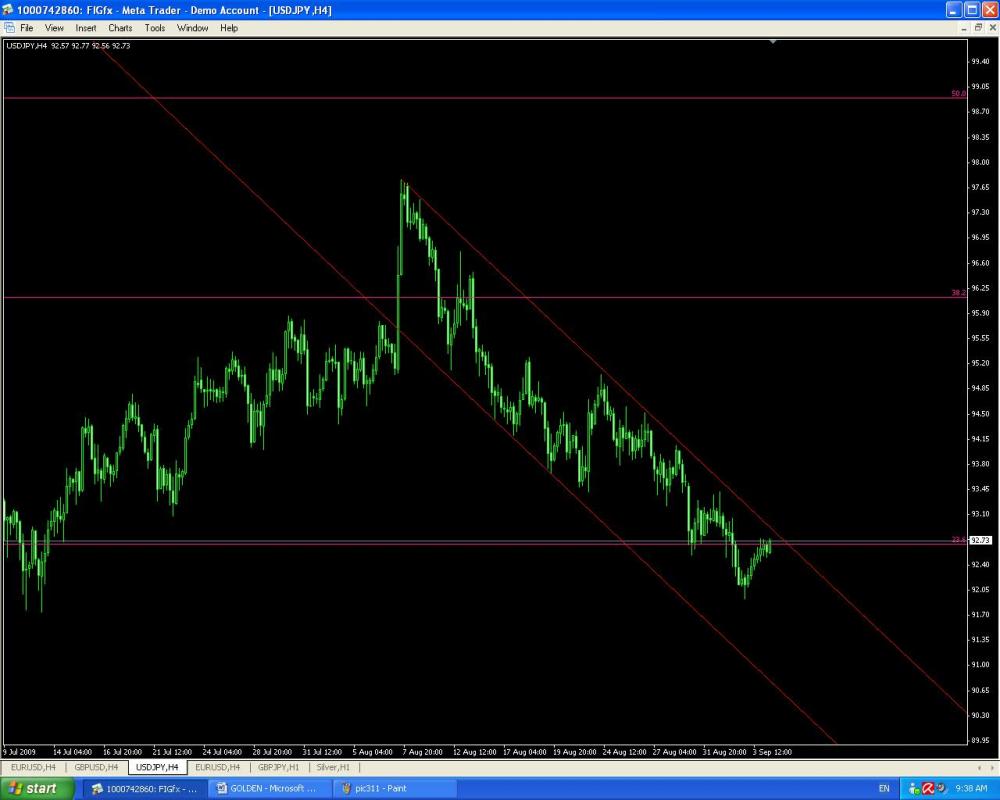The image size is (1000, 800).
Task: Open the File menu
Action: [27, 28]
